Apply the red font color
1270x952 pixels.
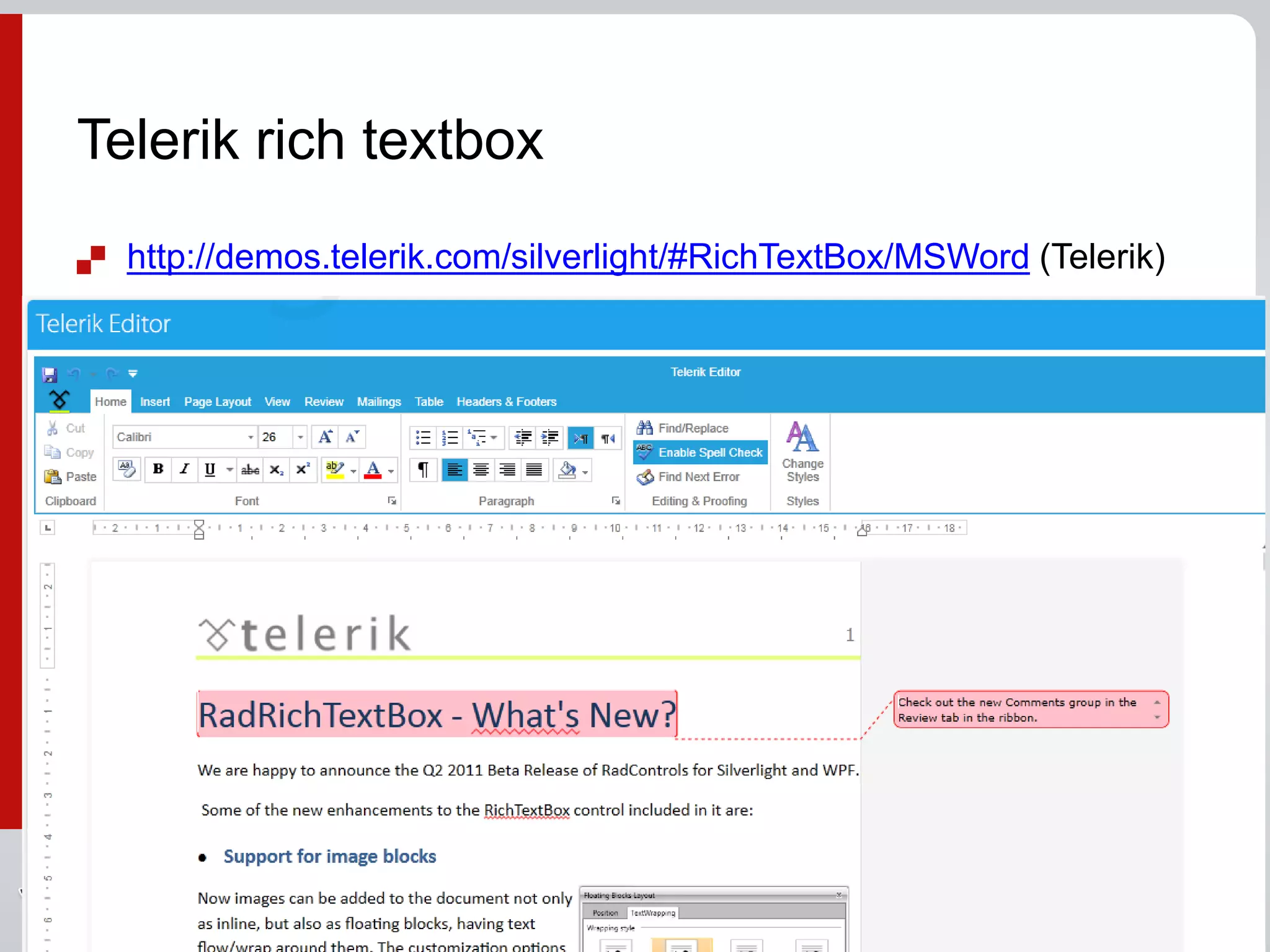click(x=373, y=469)
